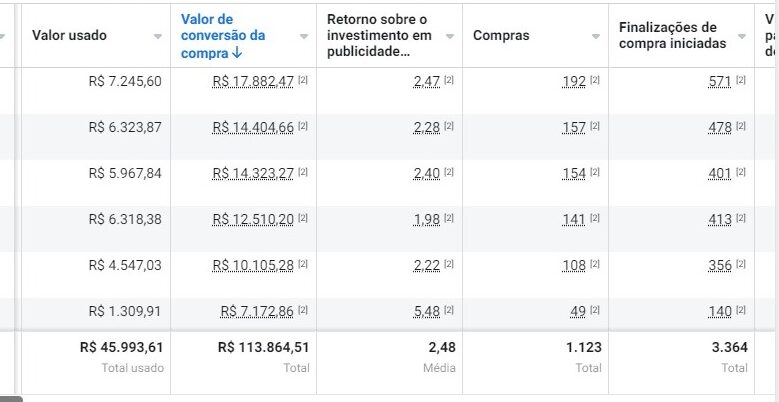Sort by Valor de conversão da compra header

pos(223,36)
